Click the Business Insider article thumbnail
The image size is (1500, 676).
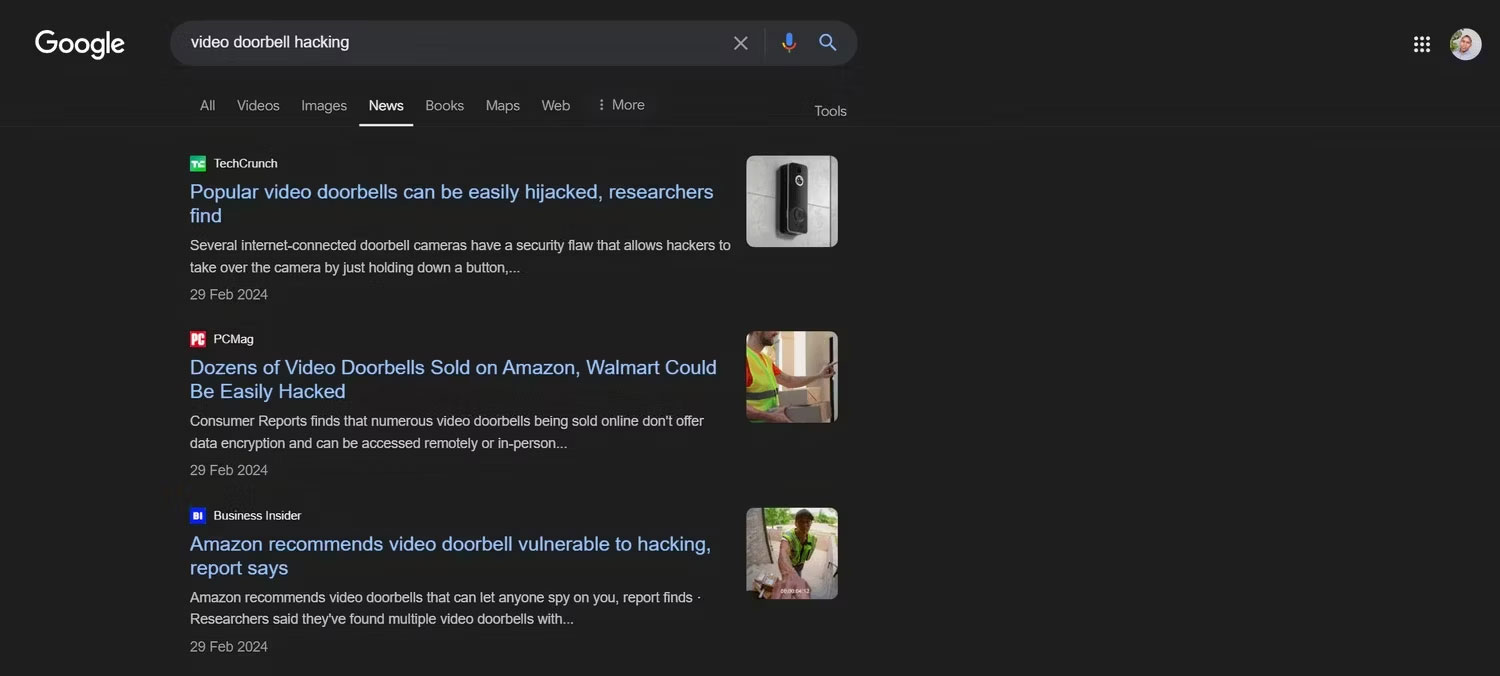click(792, 553)
